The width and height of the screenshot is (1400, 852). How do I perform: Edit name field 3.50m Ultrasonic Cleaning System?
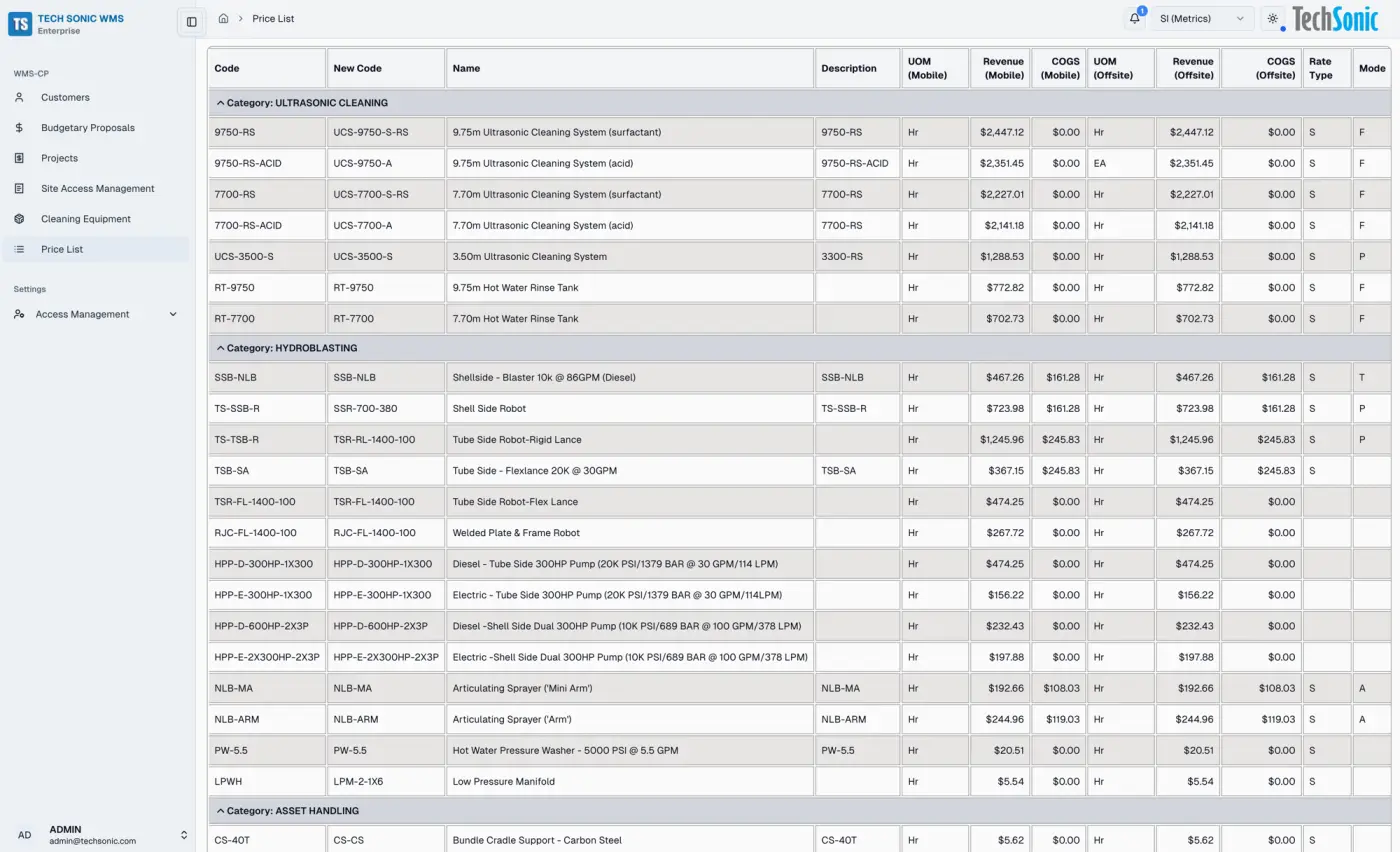630,256
